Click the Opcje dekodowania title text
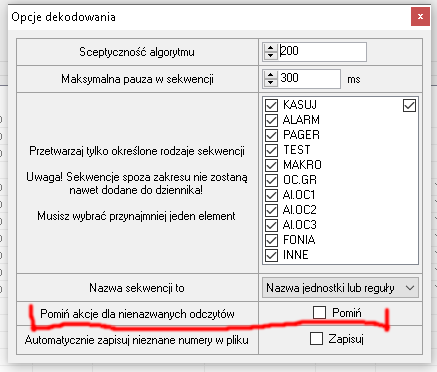 tap(63, 17)
